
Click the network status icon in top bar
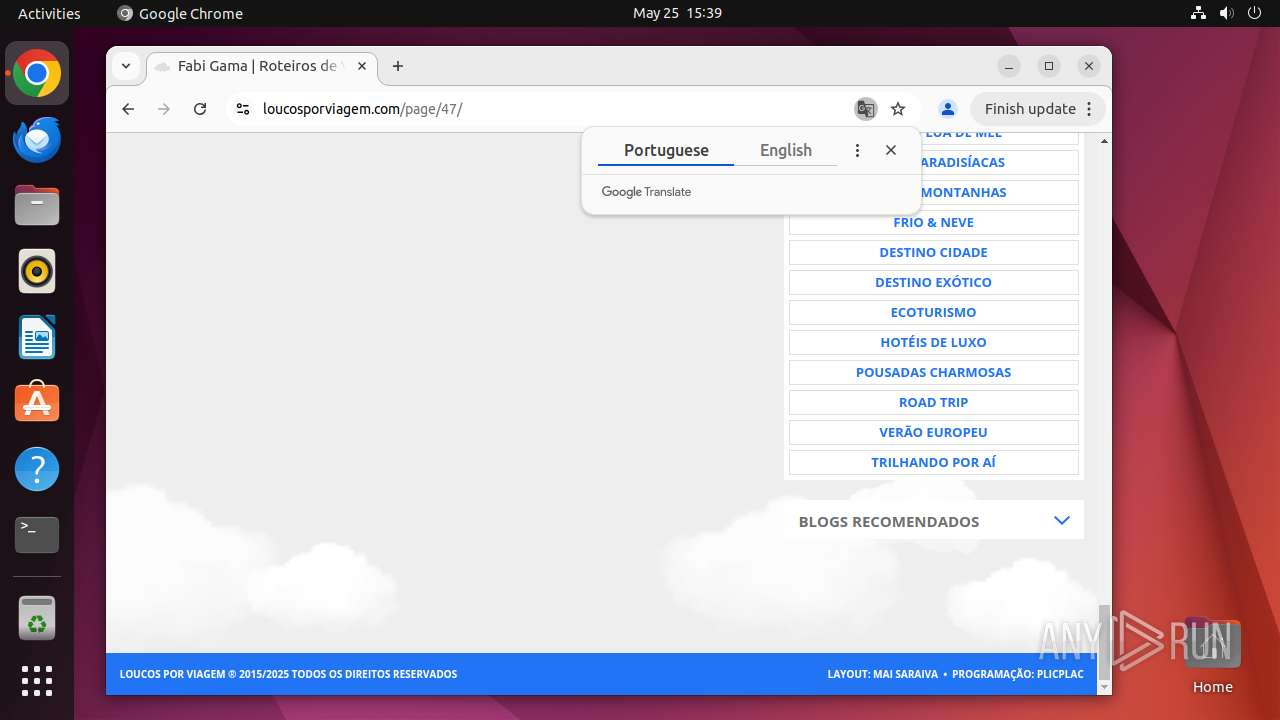point(1199,13)
